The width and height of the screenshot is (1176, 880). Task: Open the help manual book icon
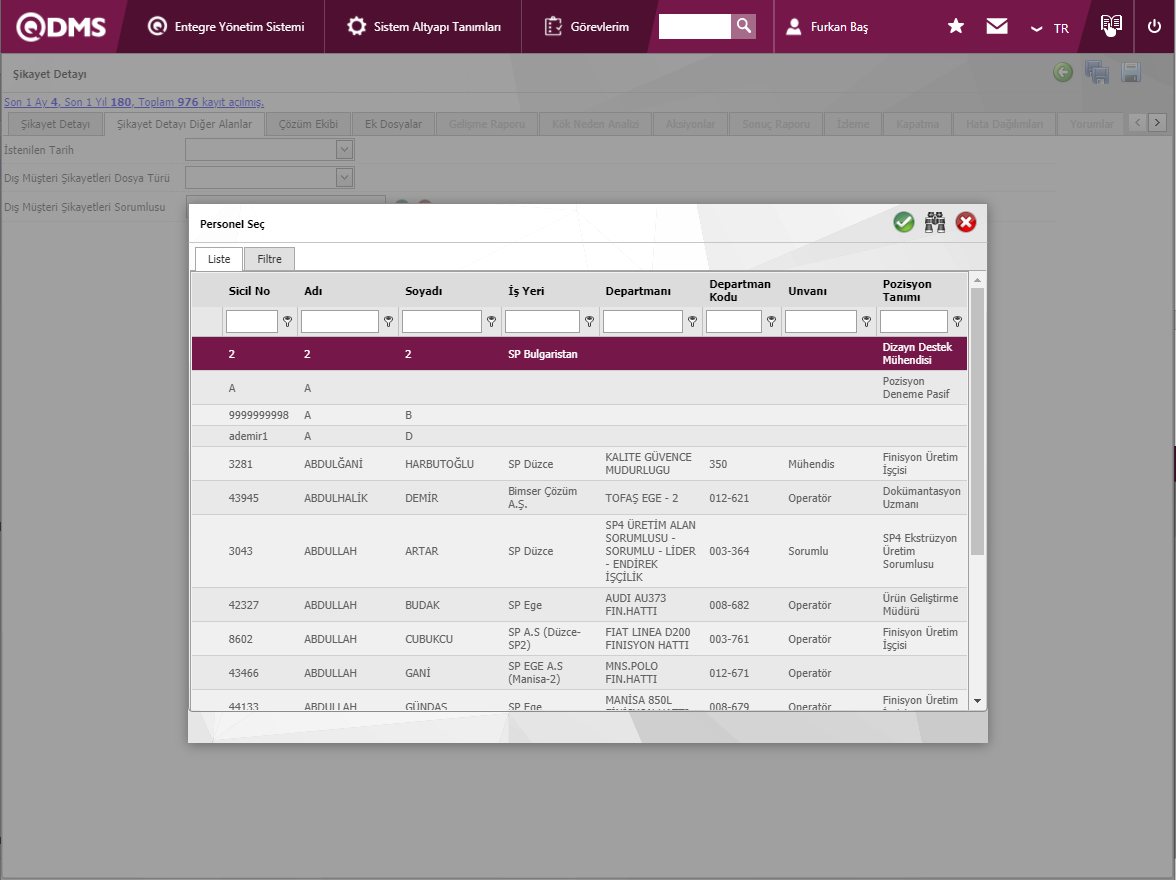(x=1111, y=26)
